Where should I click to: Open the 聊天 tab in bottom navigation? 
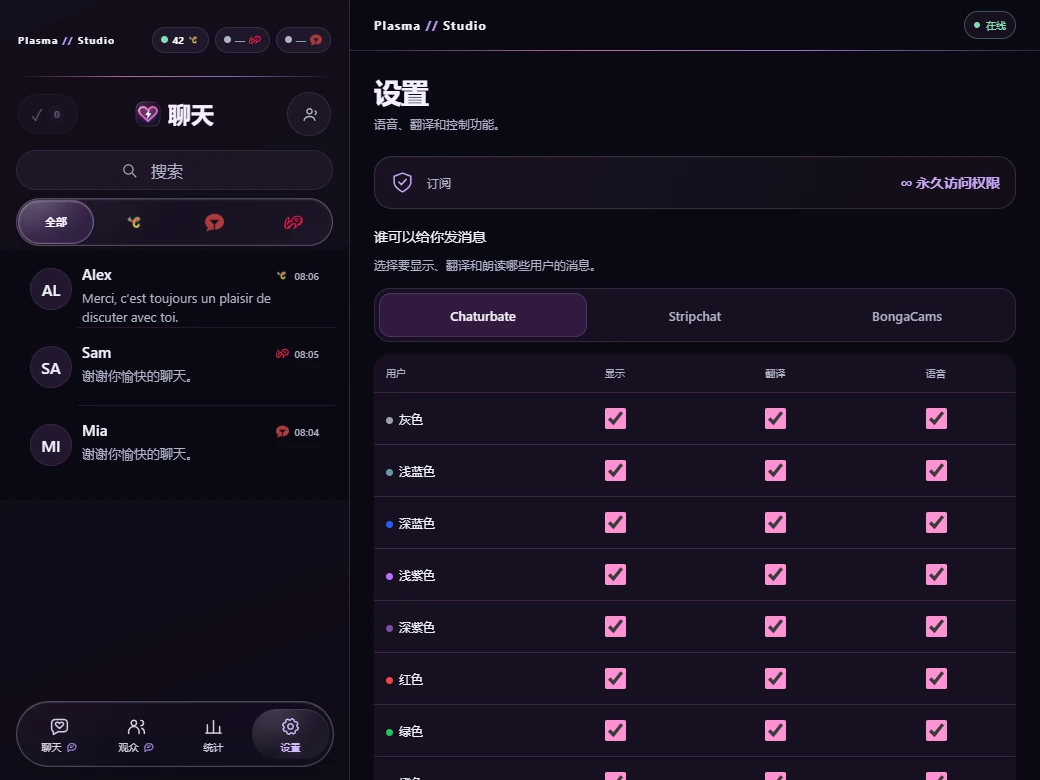(59, 734)
